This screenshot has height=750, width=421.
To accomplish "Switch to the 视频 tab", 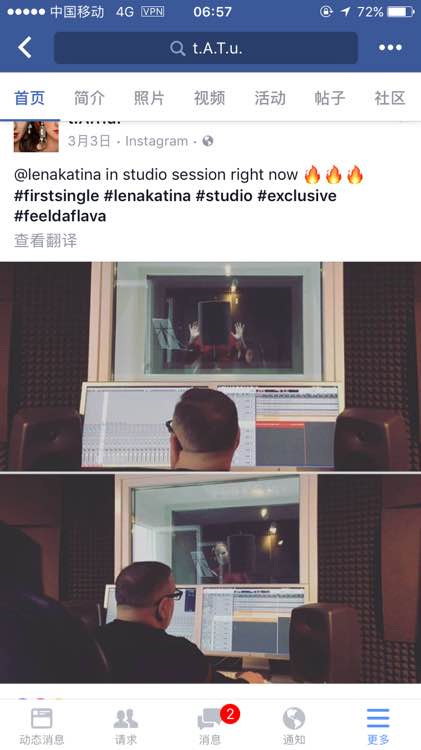I will pyautogui.click(x=209, y=98).
